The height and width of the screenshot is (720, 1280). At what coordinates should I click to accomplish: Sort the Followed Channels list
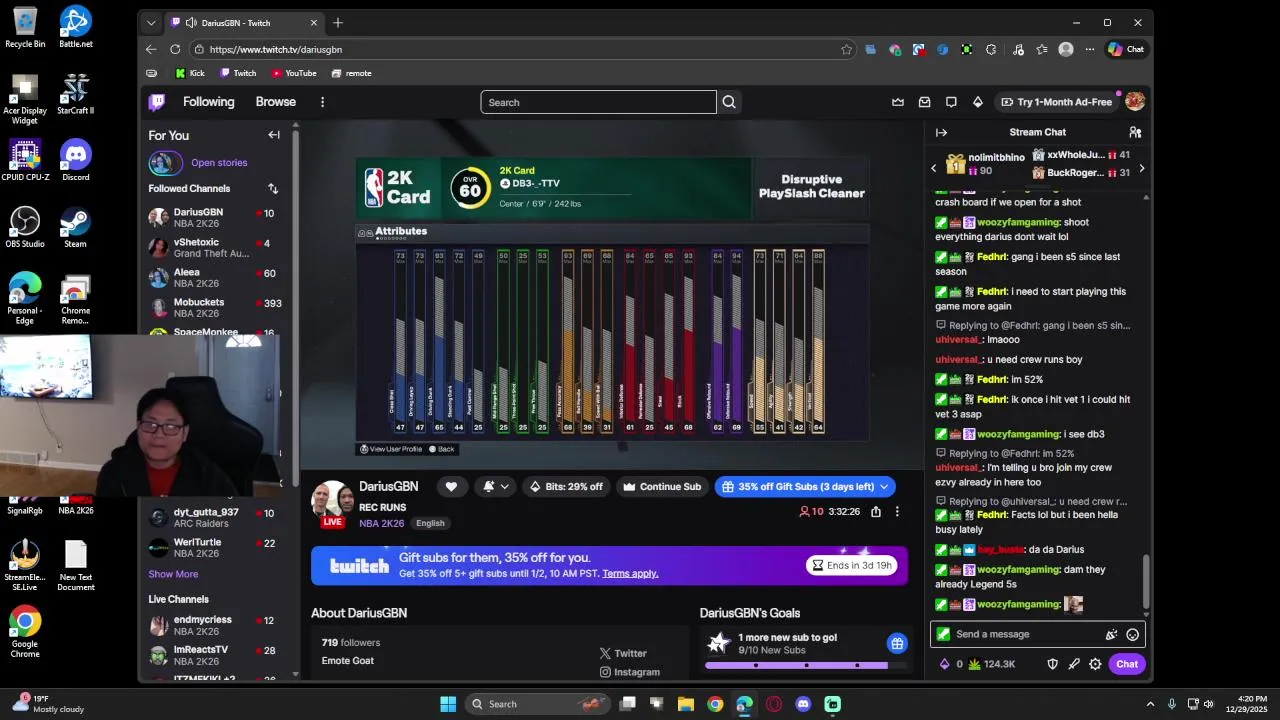click(273, 188)
